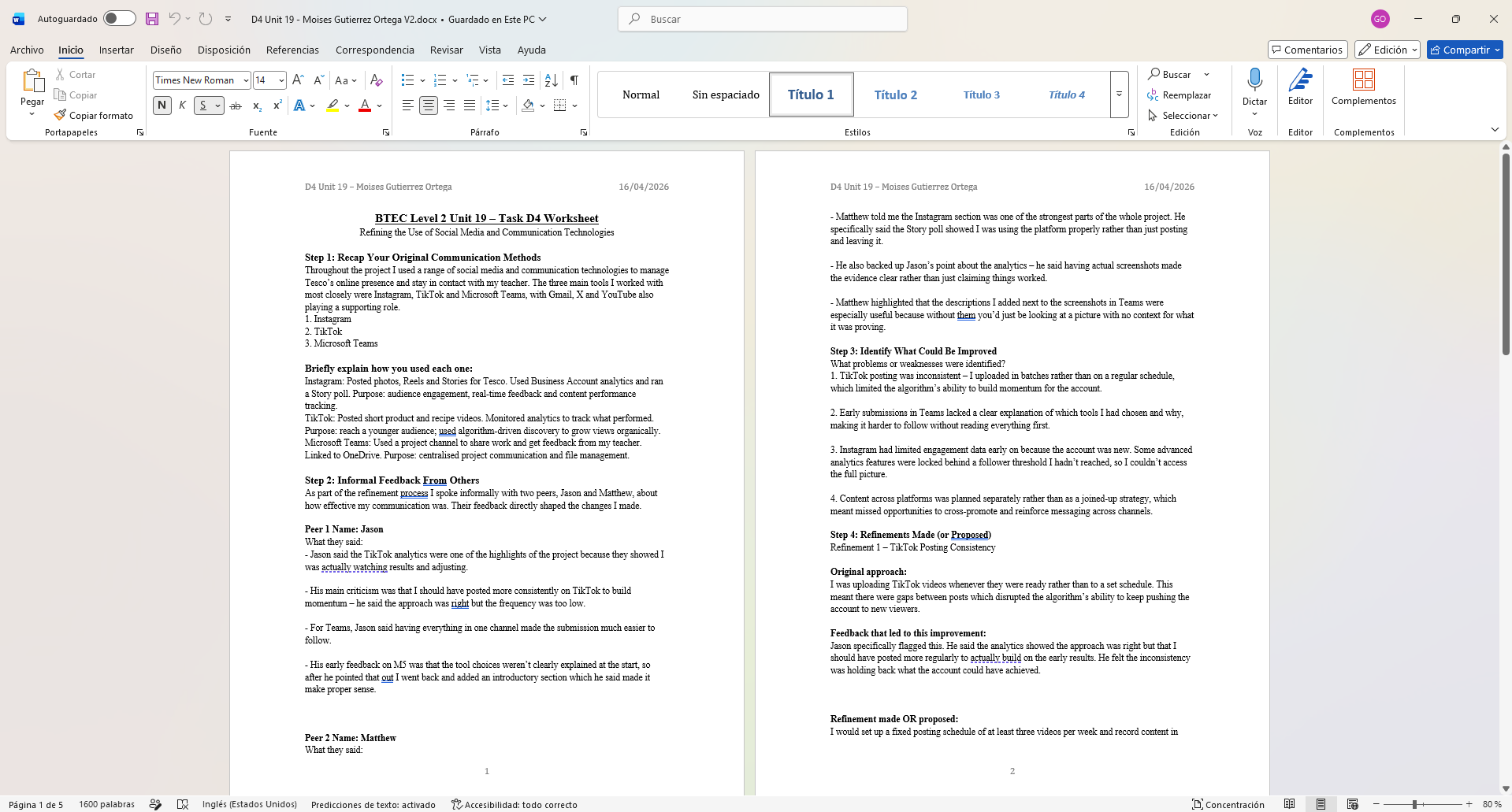Toggle italic K button
Viewport: 1512px width, 812px height.
coord(182,106)
